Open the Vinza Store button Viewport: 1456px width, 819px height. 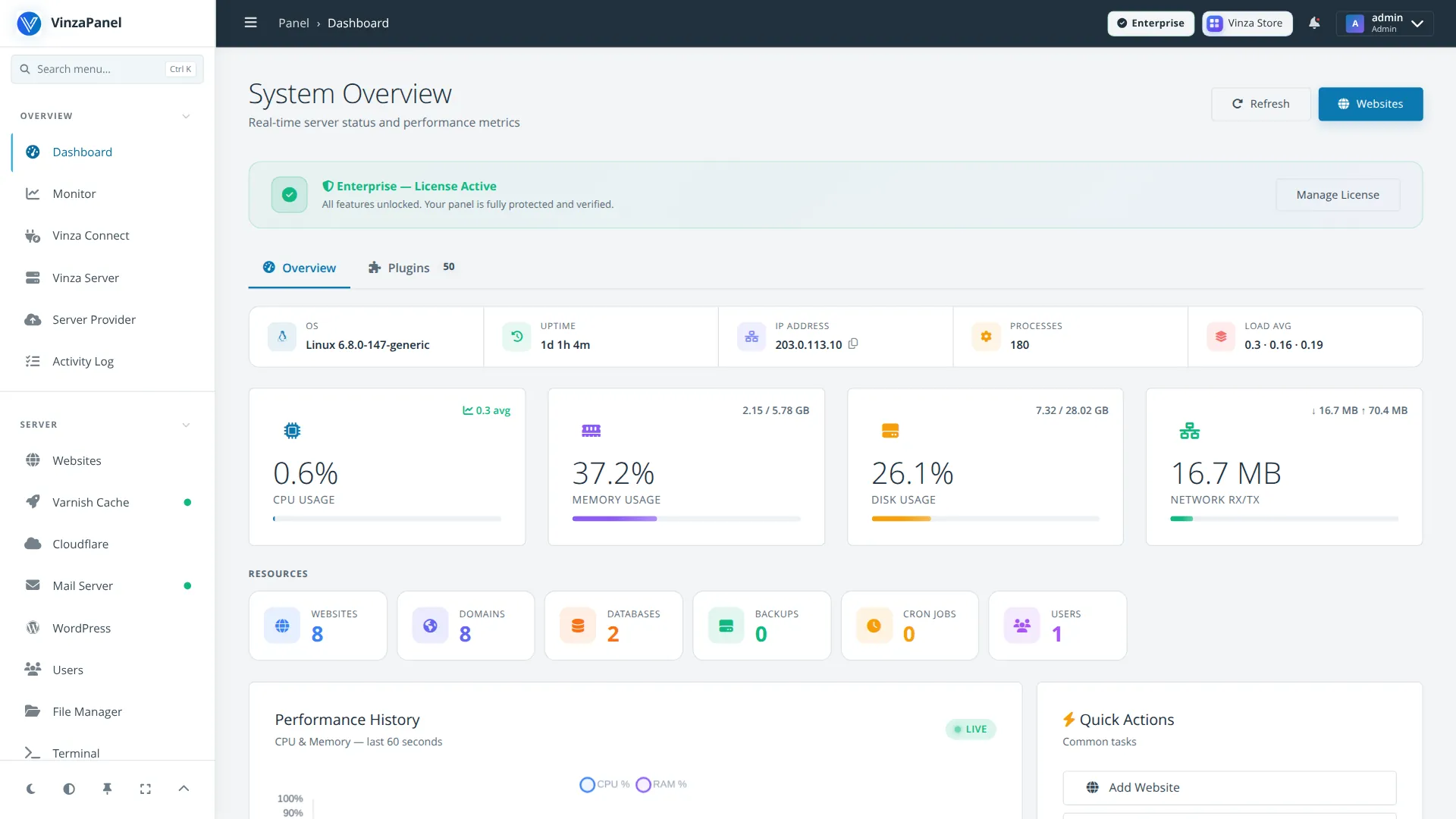coord(1247,23)
